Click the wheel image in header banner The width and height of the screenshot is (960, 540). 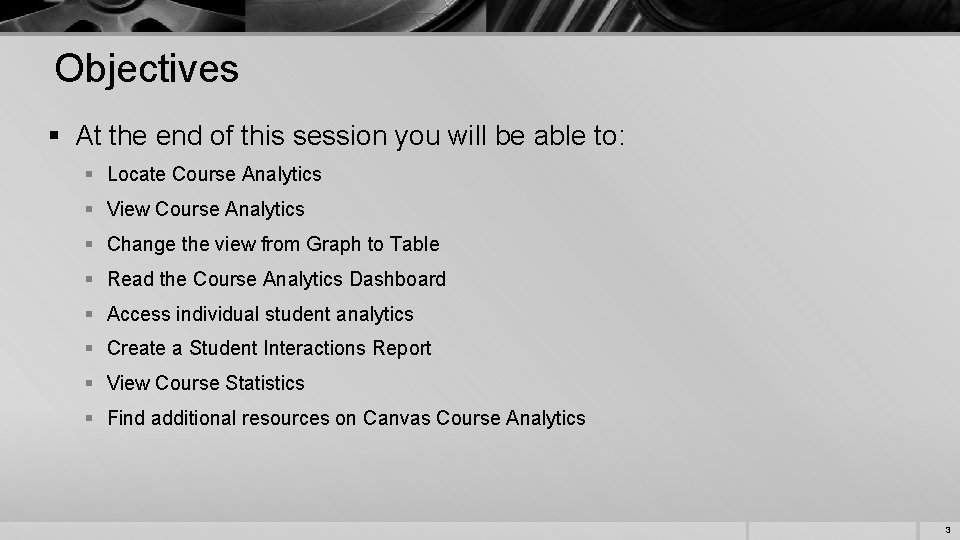point(122,15)
